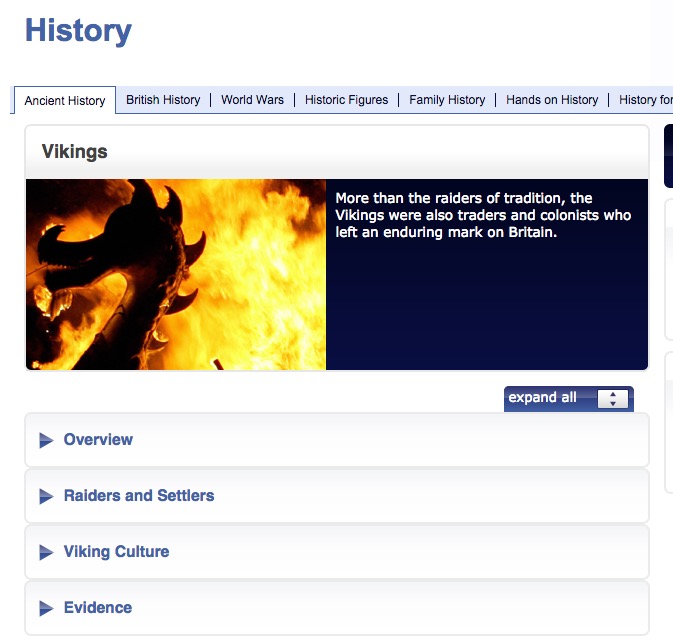Open the Ancient History tab
This screenshot has height=637, width=673.
click(x=65, y=100)
